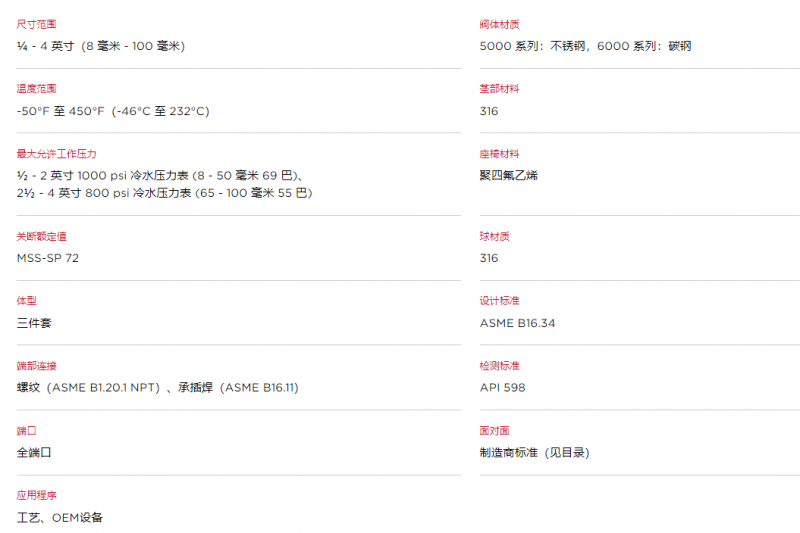The width and height of the screenshot is (800, 533).
Task: Click the 体型 value 三件套
Action: tap(34, 323)
